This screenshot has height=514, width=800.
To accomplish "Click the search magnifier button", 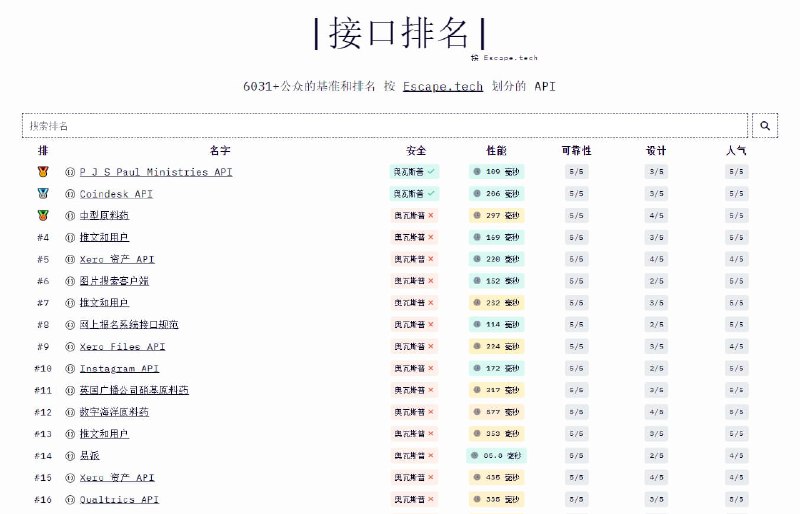I will pos(765,126).
